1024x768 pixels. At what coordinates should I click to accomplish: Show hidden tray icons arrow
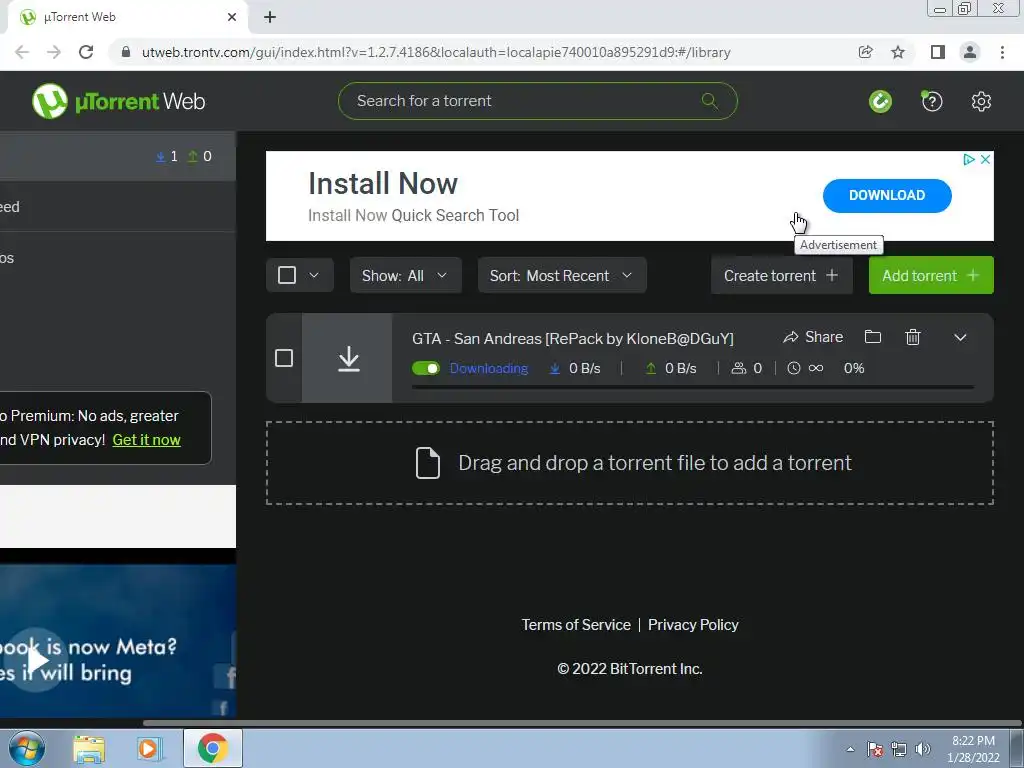click(x=850, y=749)
